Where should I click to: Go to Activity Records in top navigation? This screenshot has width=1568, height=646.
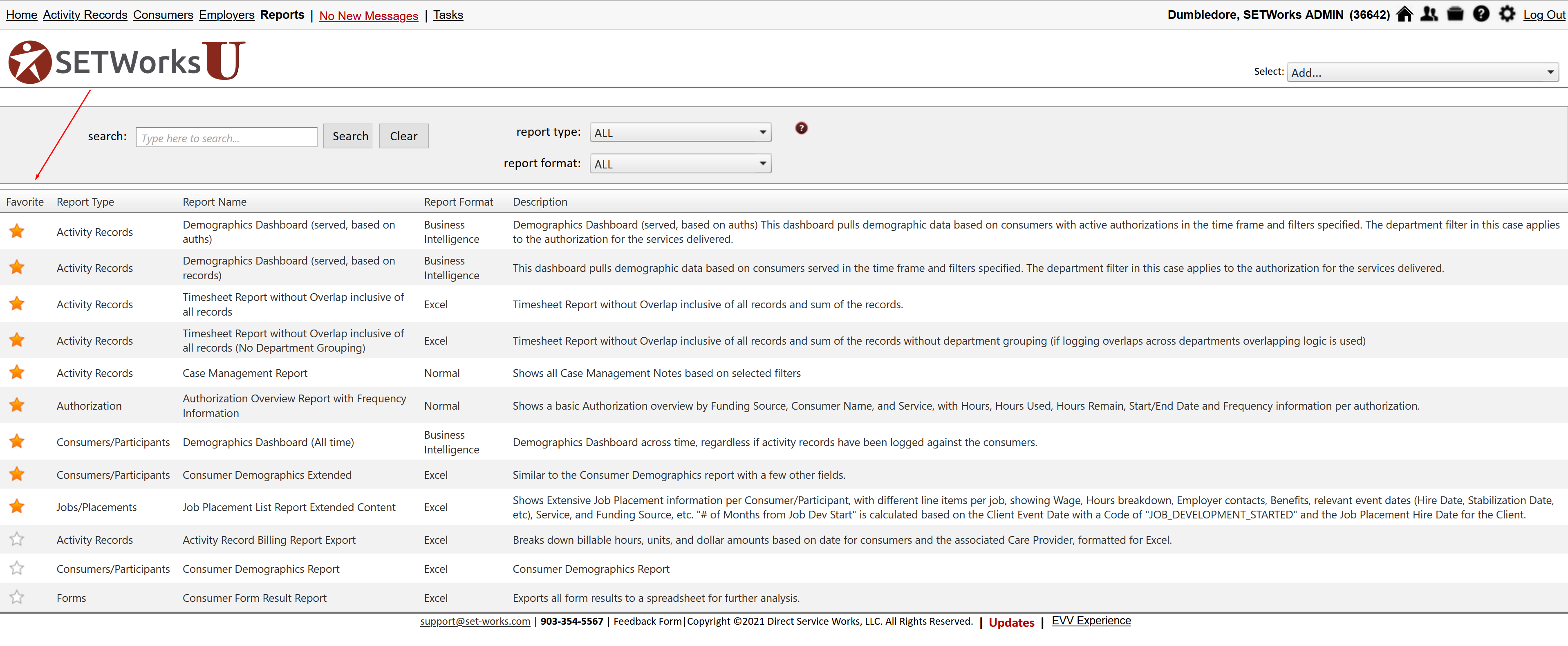click(85, 15)
